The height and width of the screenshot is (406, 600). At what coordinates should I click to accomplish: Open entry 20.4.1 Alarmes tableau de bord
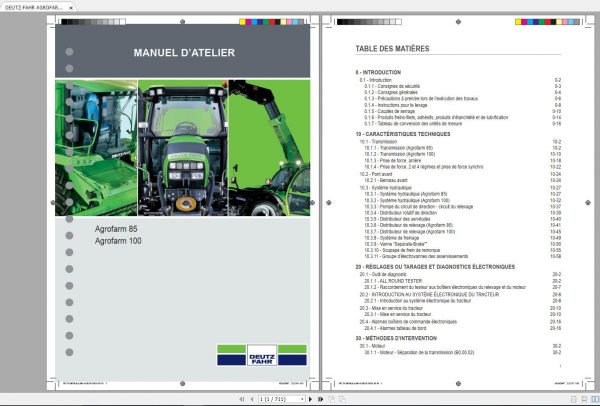click(395, 328)
